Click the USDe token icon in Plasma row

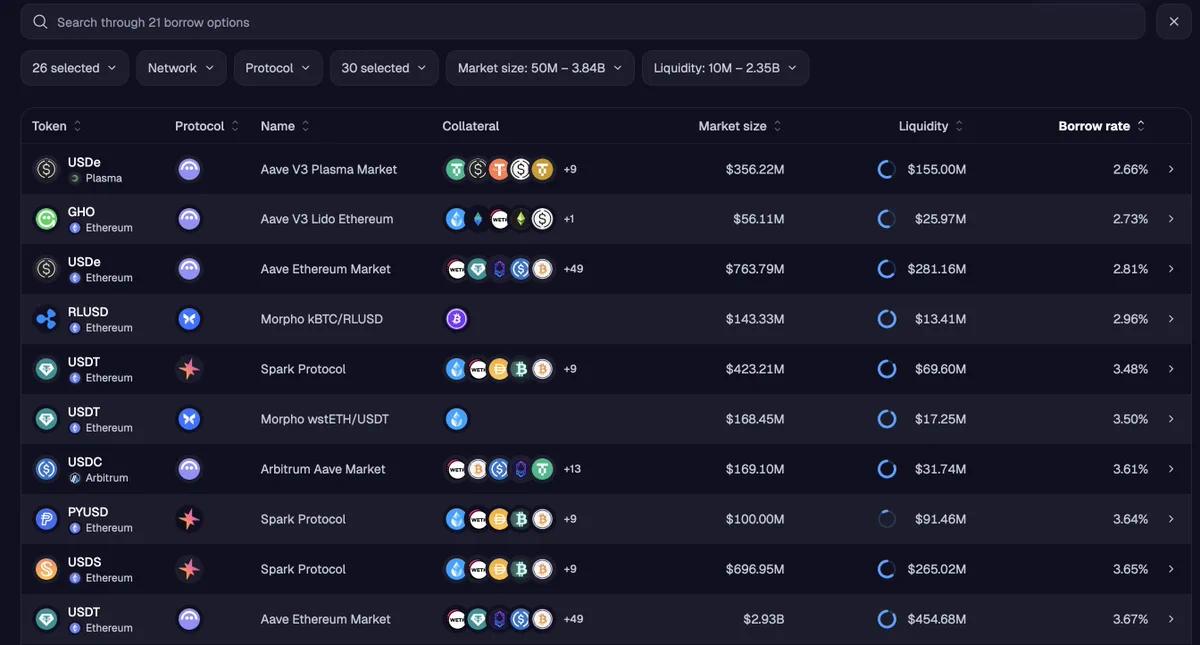pyautogui.click(x=46, y=169)
